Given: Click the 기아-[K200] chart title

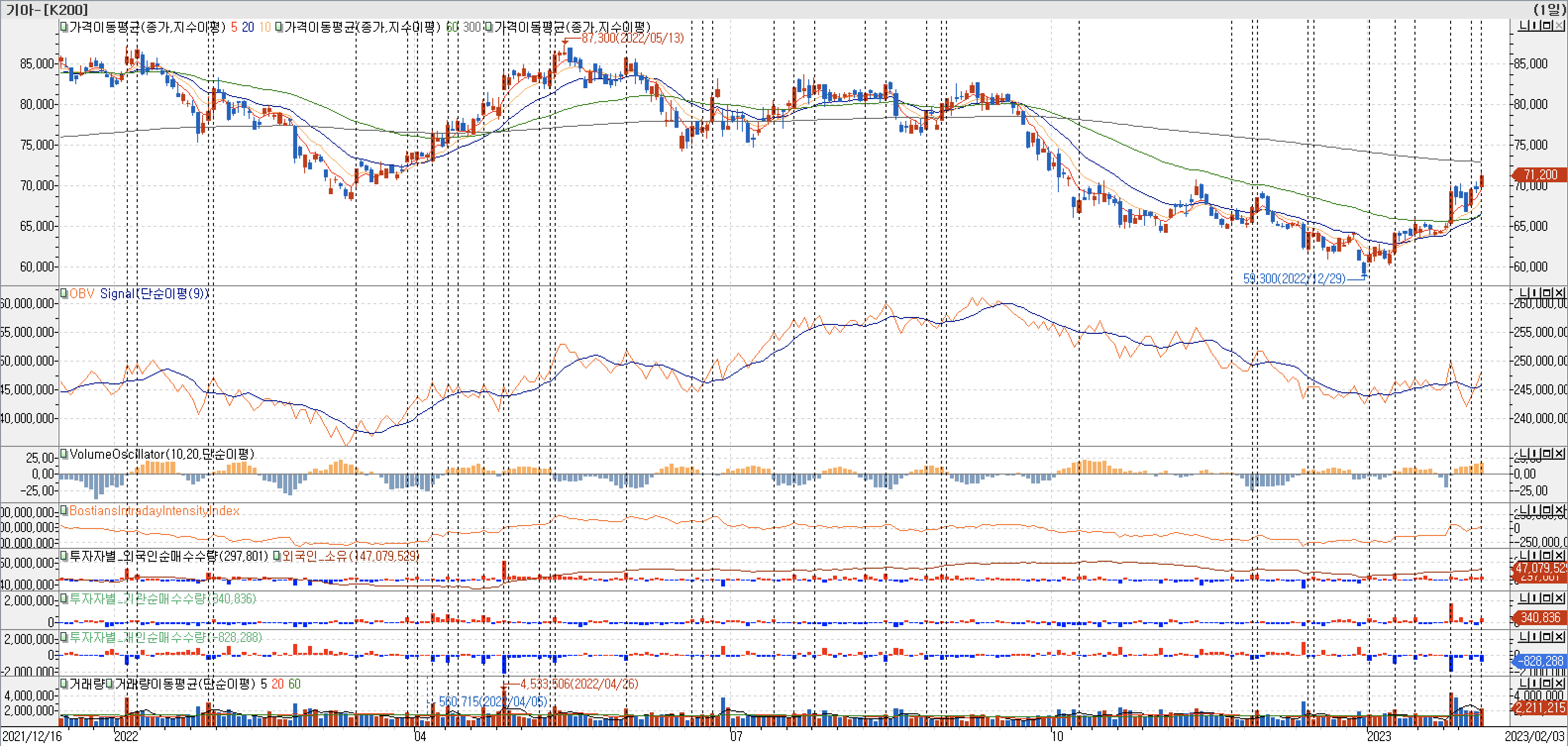Looking at the screenshot, I should pyautogui.click(x=47, y=9).
